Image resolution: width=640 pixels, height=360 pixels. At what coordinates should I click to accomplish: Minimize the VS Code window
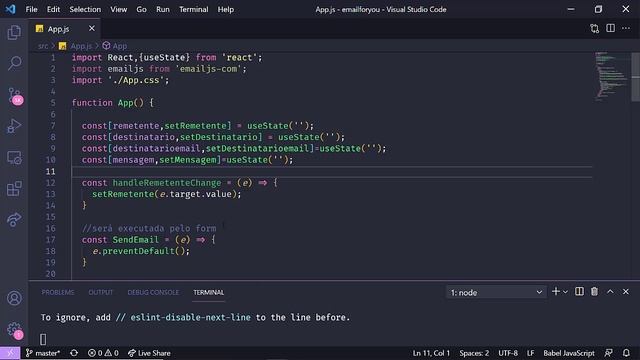[571, 9]
